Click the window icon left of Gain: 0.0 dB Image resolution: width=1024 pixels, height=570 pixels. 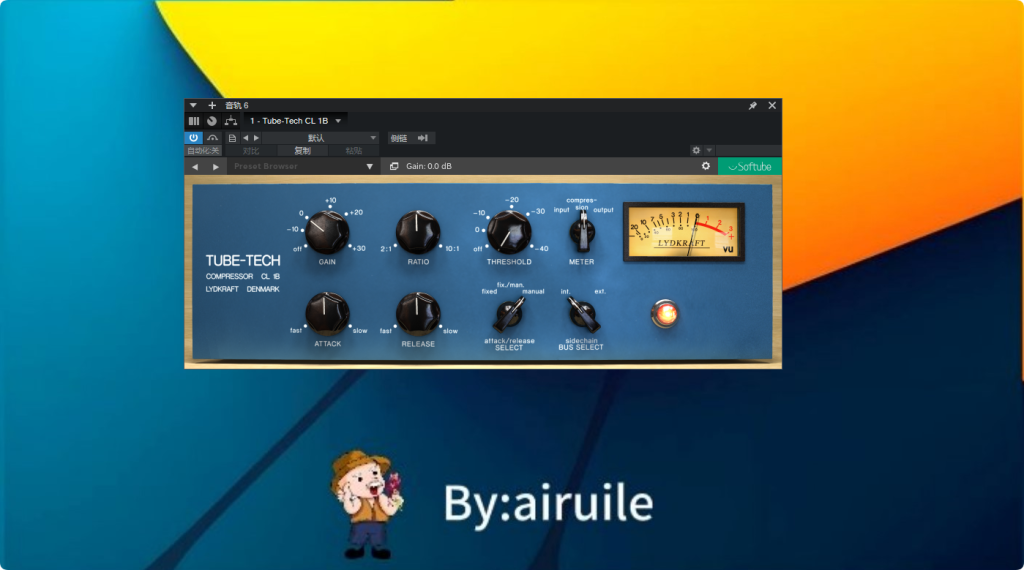[x=394, y=166]
